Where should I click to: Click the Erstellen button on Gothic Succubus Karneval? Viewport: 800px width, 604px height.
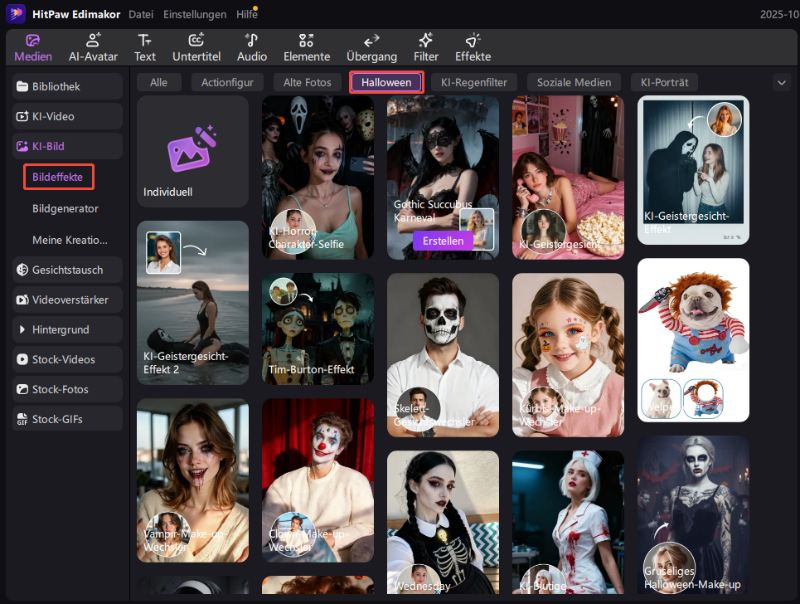pos(443,241)
